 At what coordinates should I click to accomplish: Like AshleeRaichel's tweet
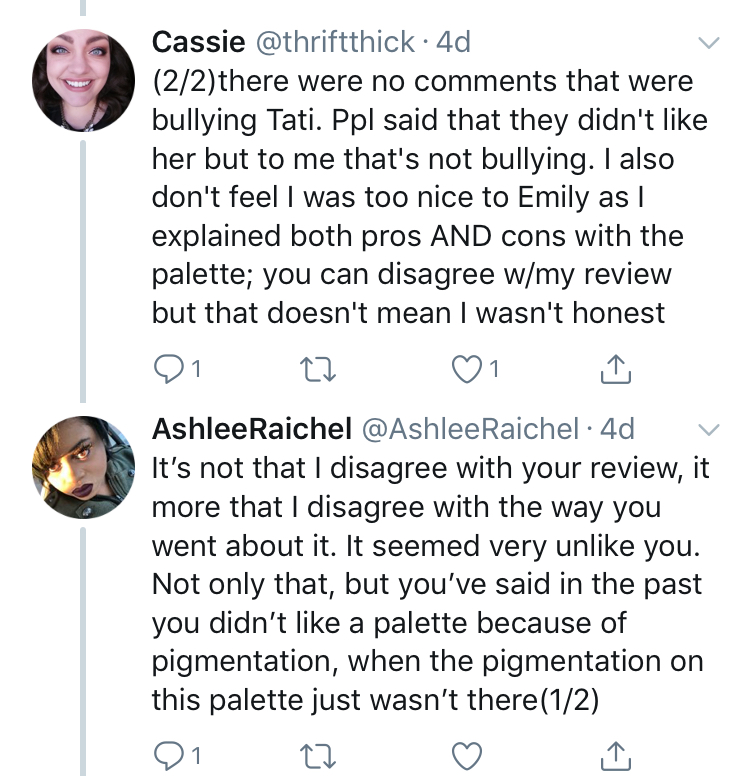467,752
